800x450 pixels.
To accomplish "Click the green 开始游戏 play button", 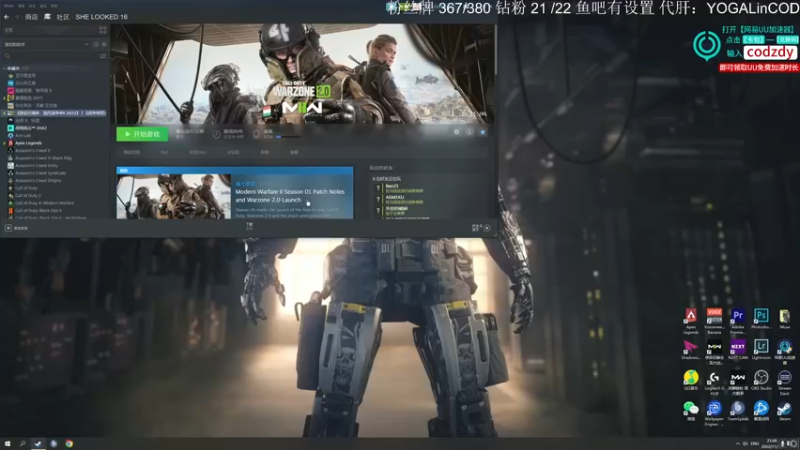I will tap(142, 134).
